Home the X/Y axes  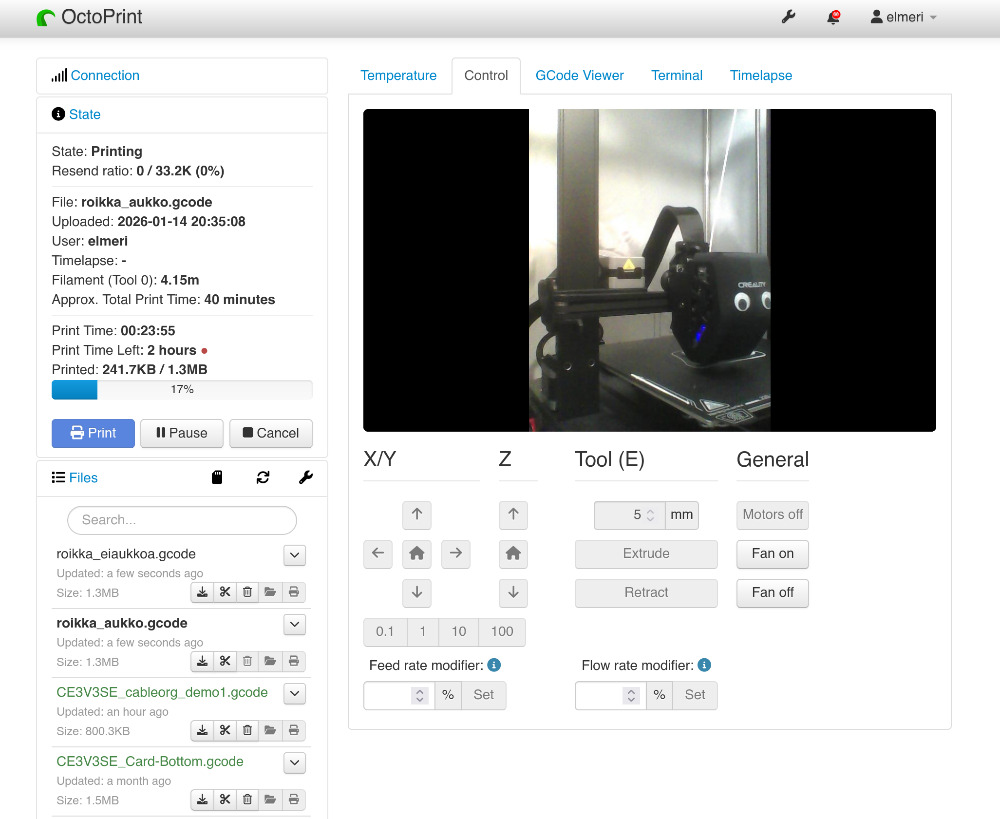point(417,553)
